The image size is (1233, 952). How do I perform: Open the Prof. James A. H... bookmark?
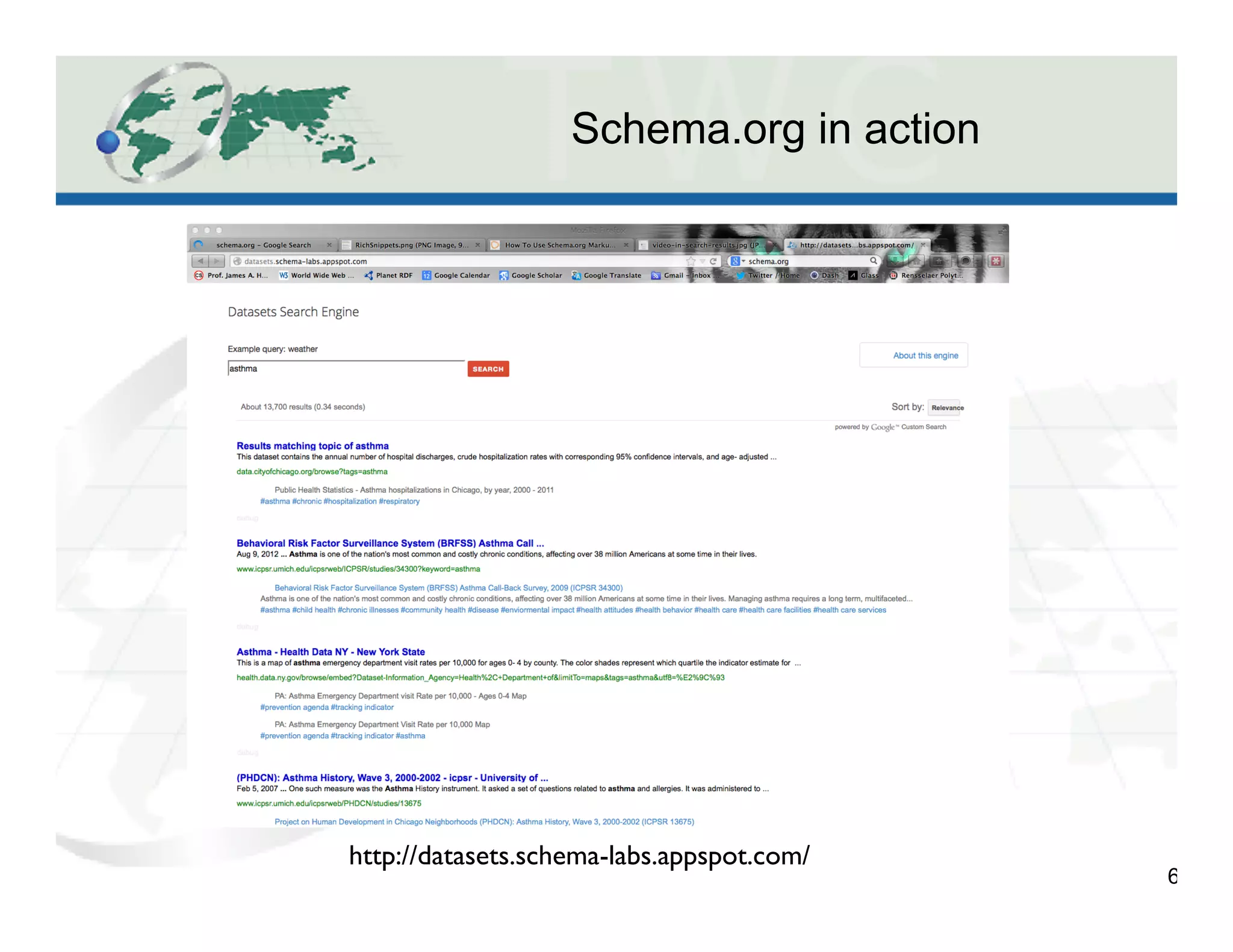tap(231, 276)
